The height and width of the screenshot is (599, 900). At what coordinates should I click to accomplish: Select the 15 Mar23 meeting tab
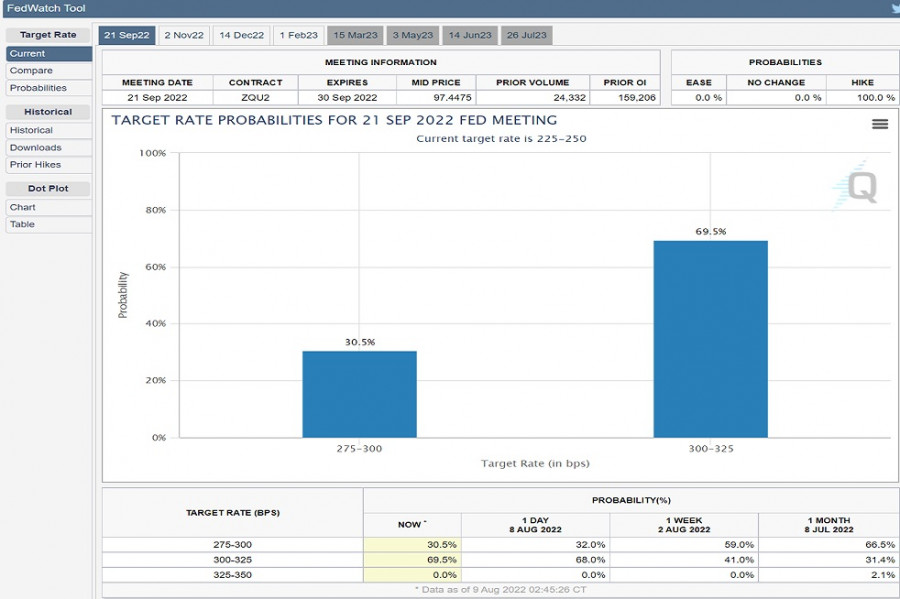(356, 35)
